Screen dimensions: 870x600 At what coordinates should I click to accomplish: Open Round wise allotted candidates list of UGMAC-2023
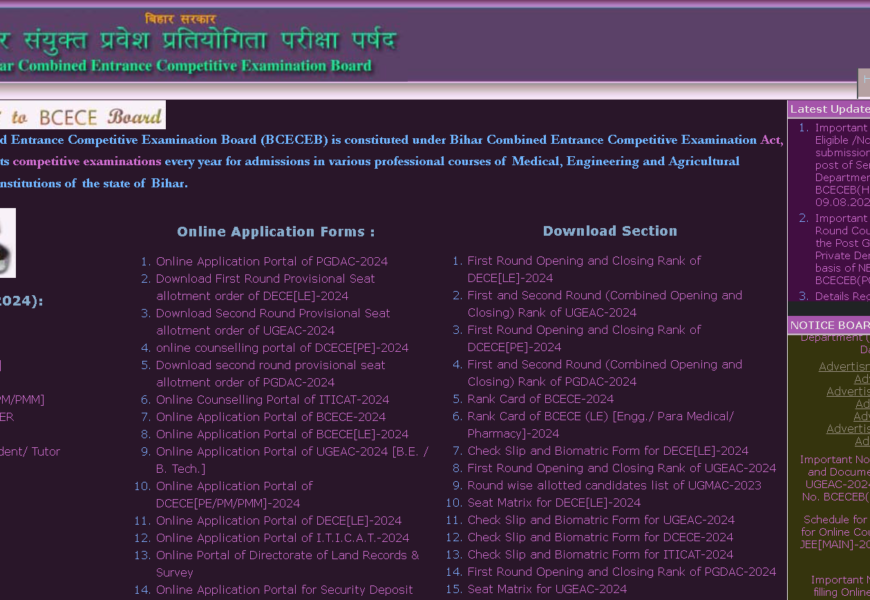click(x=614, y=486)
